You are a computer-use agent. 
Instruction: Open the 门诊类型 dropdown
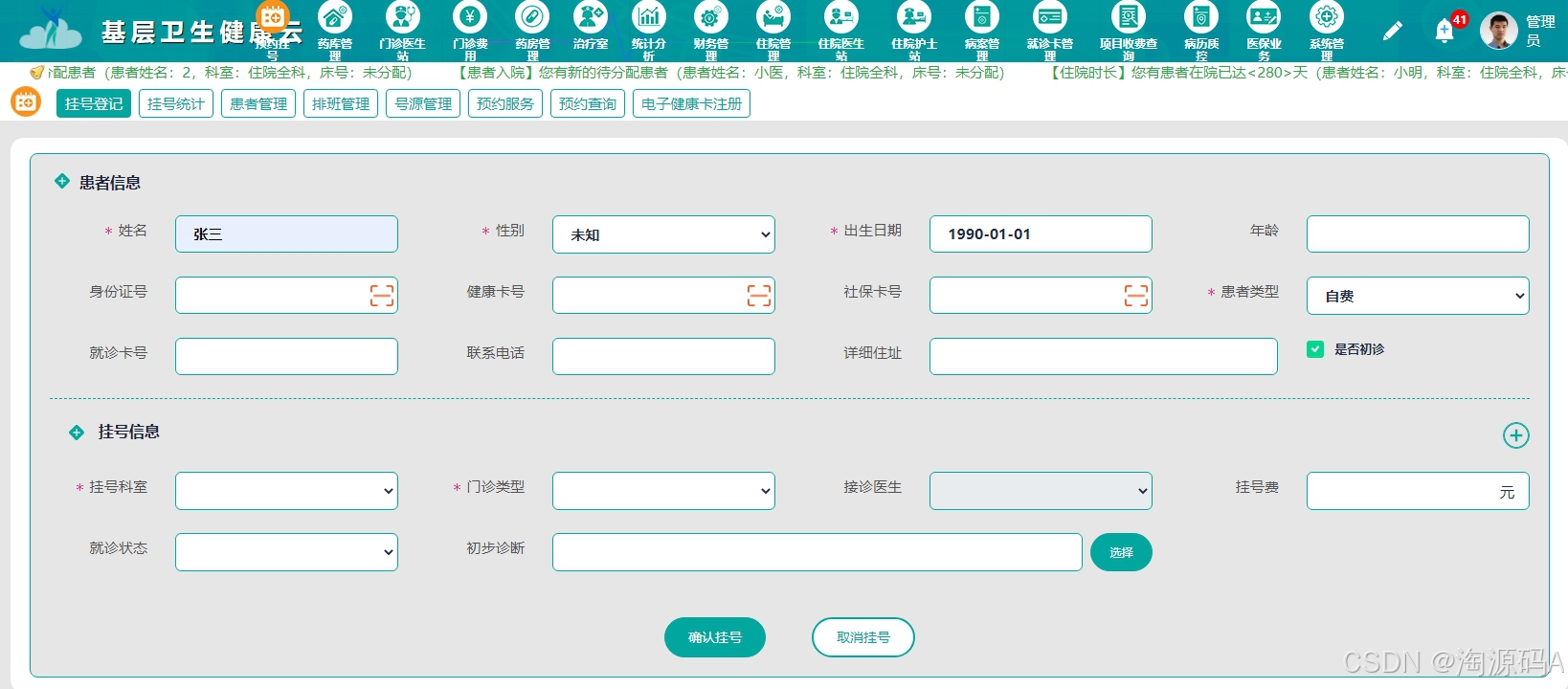[x=663, y=491]
